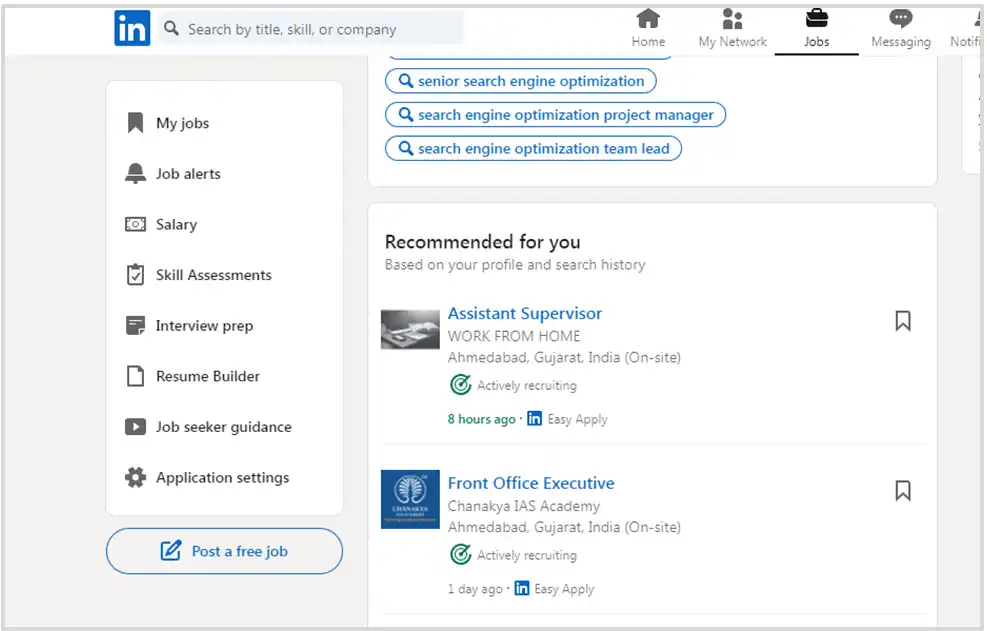
Task: Click the Post a free job button
Action: coord(225,551)
